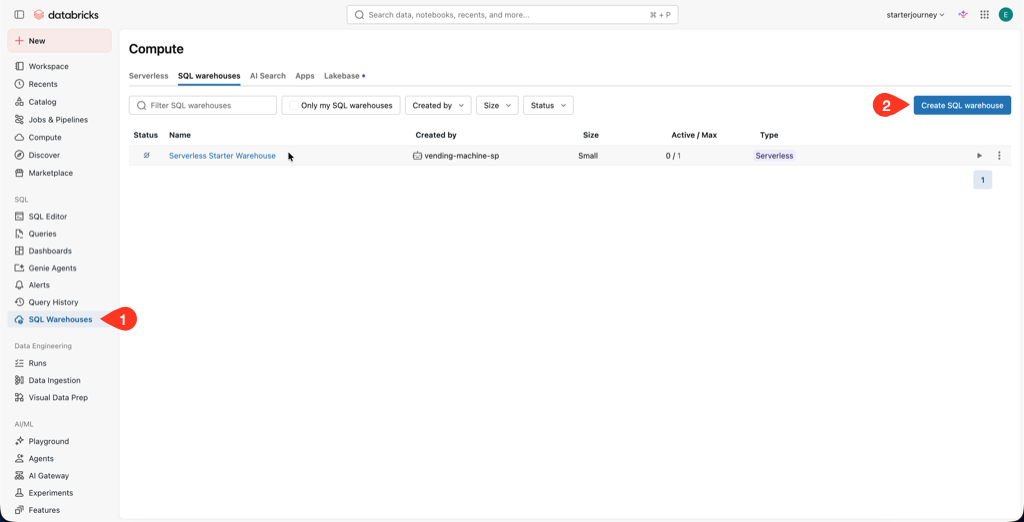Click the New button

click(59, 41)
